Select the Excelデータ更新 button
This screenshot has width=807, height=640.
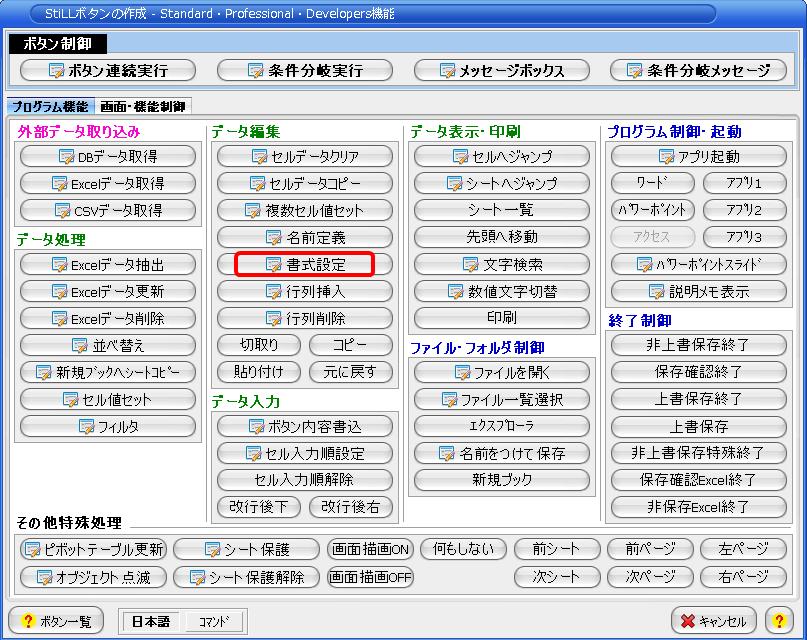tap(108, 292)
